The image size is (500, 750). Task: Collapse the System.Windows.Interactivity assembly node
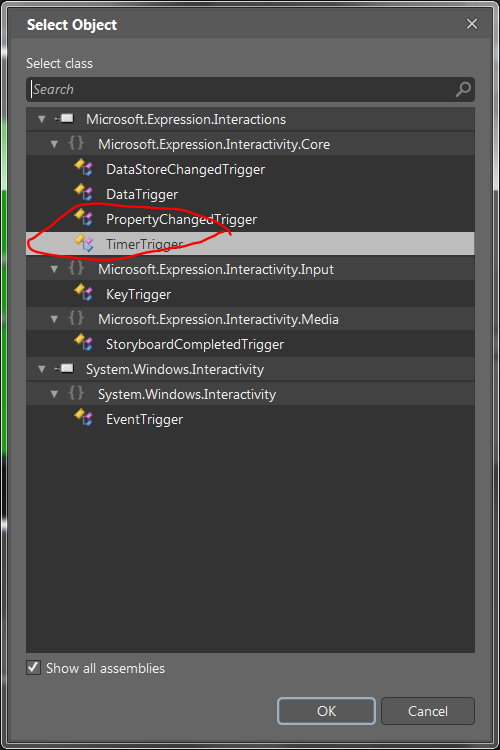(x=42, y=369)
